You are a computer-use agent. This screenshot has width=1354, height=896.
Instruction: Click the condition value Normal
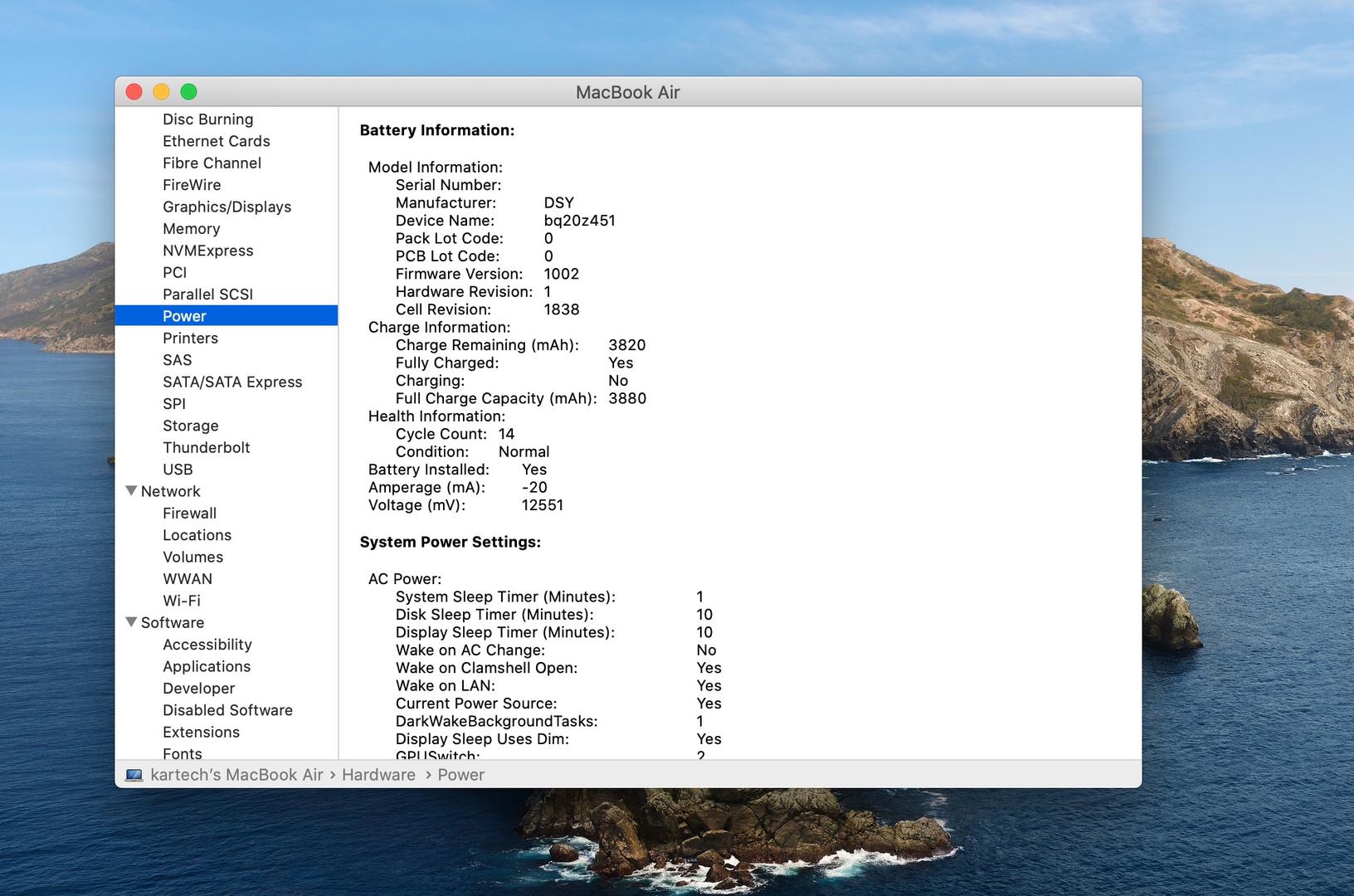pyautogui.click(x=524, y=452)
